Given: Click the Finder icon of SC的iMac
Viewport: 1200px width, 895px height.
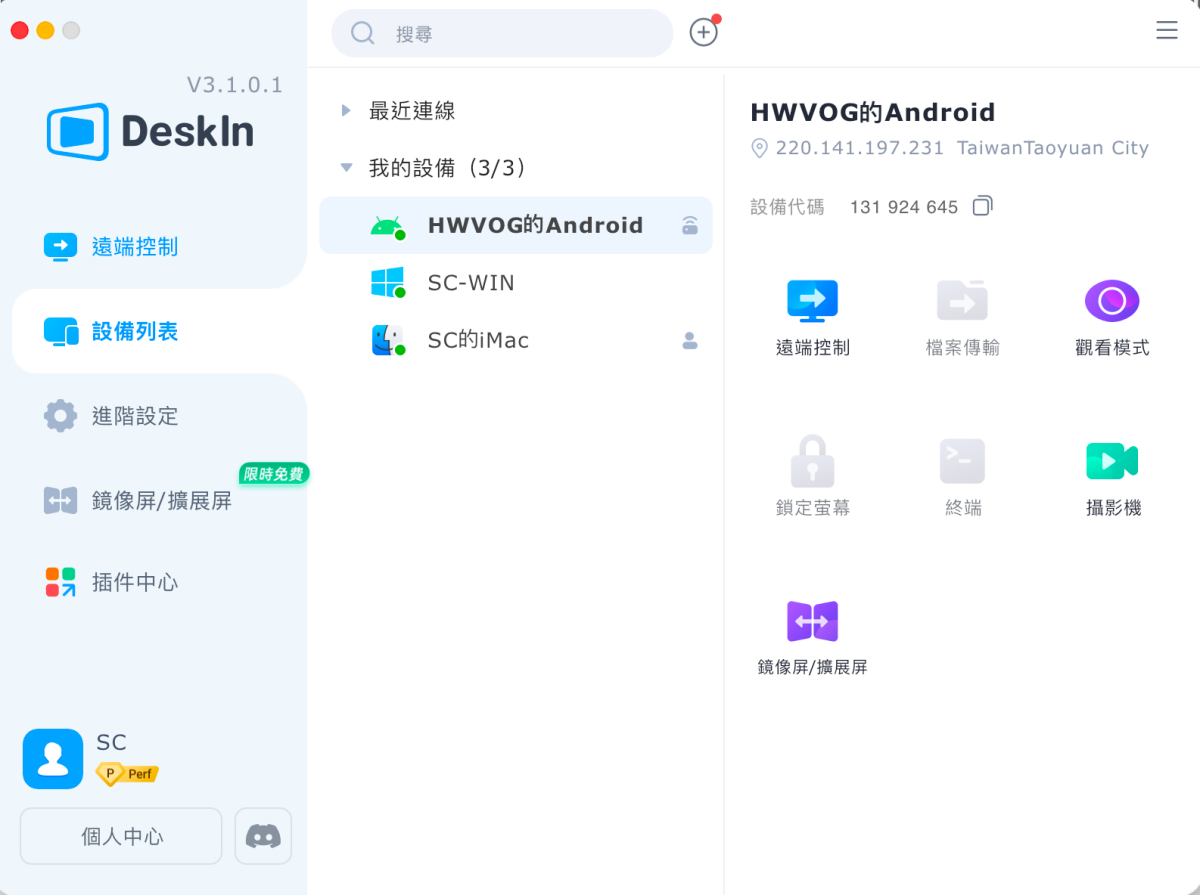Looking at the screenshot, I should click(x=387, y=340).
